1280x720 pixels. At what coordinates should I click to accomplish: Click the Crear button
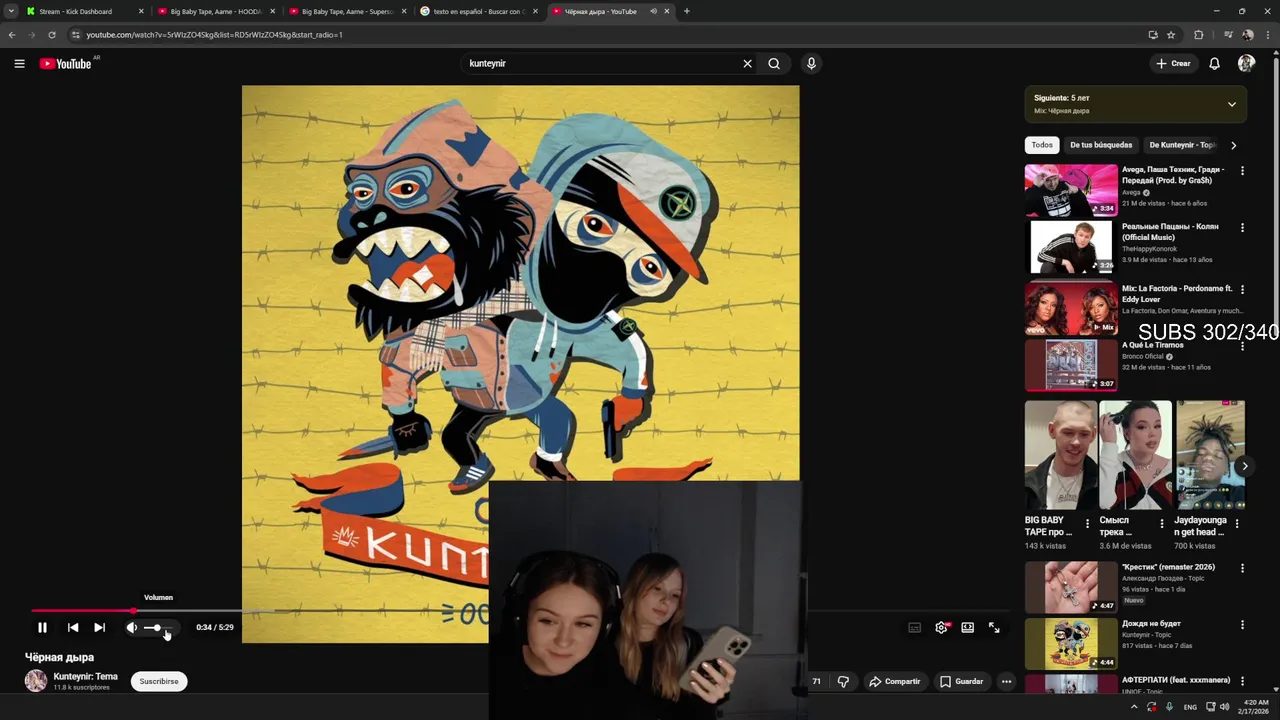coord(1173,63)
